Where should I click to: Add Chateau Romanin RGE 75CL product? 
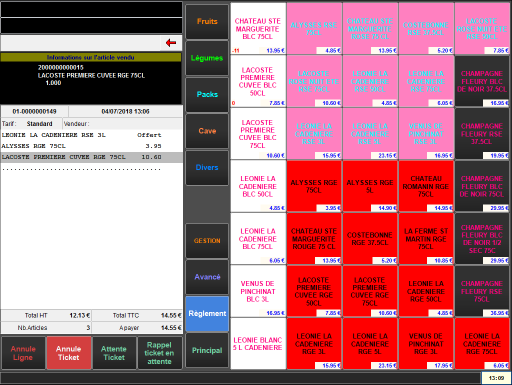426,186
